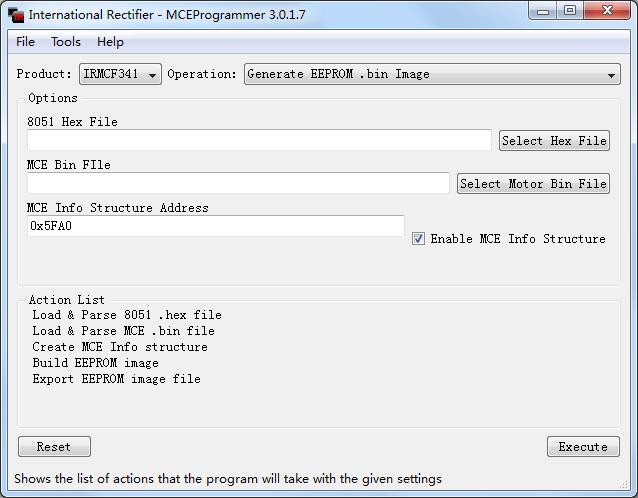Click the Execute button
The height and width of the screenshot is (498, 638).
583,447
